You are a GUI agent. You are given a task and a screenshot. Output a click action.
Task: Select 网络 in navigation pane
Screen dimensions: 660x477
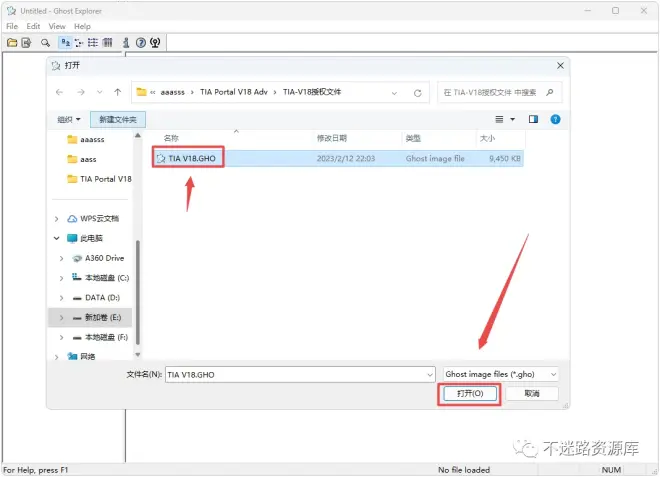pos(87,357)
